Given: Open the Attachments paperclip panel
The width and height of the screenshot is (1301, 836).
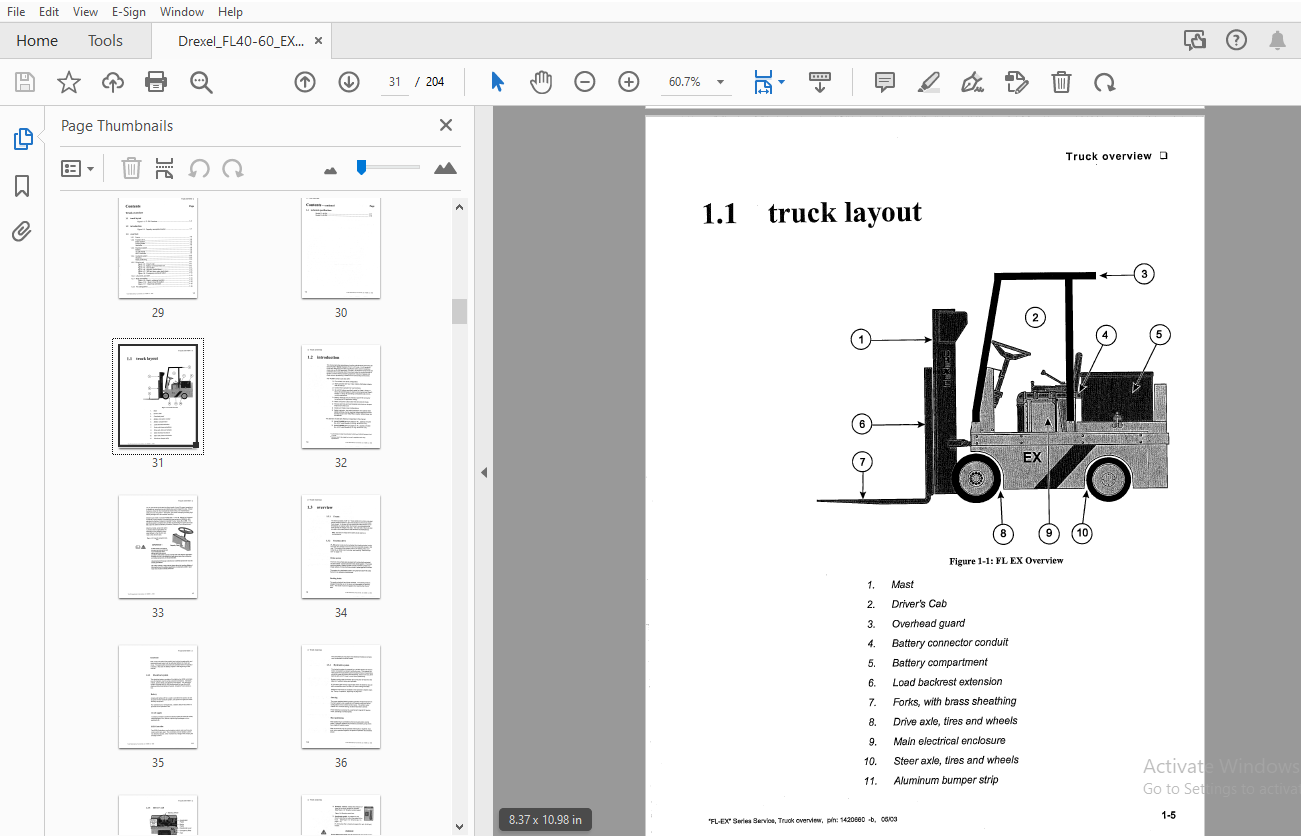Looking at the screenshot, I should [22, 232].
